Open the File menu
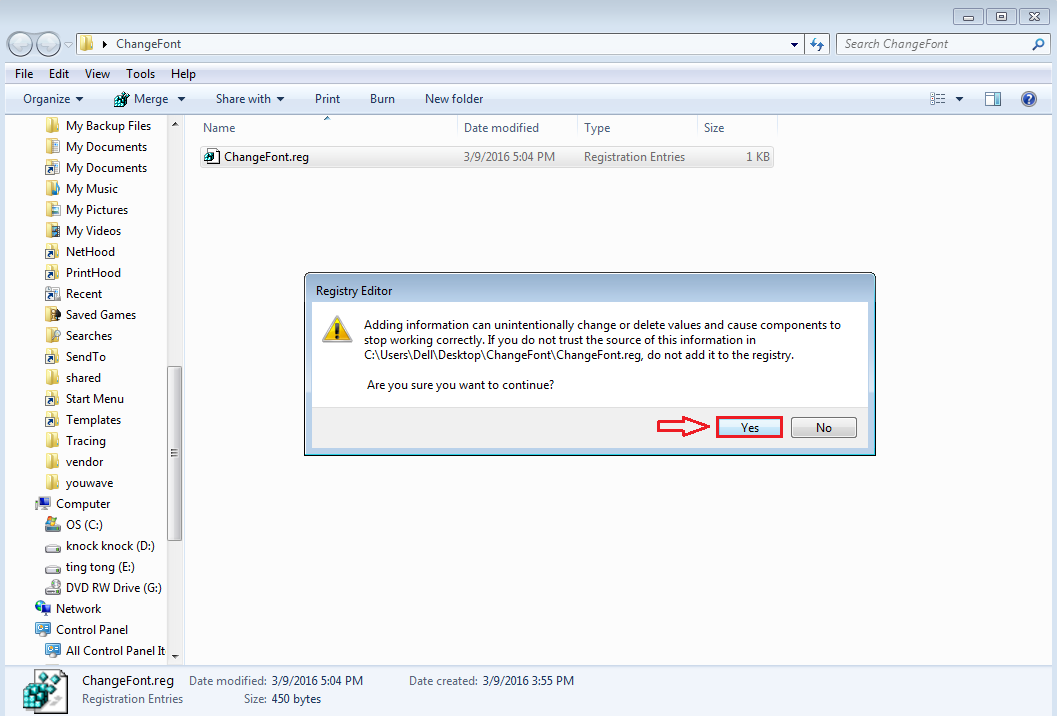Viewport: 1057px width, 716px height. pos(24,74)
